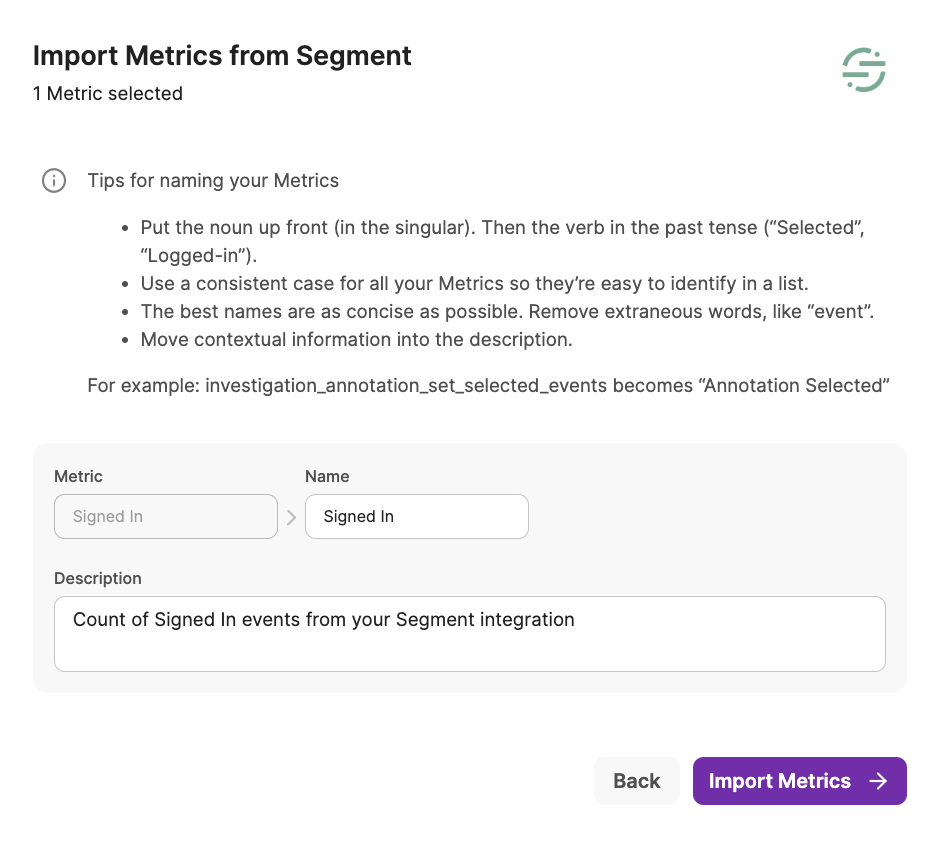Click the heading Import Metrics from Segment

coord(222,56)
